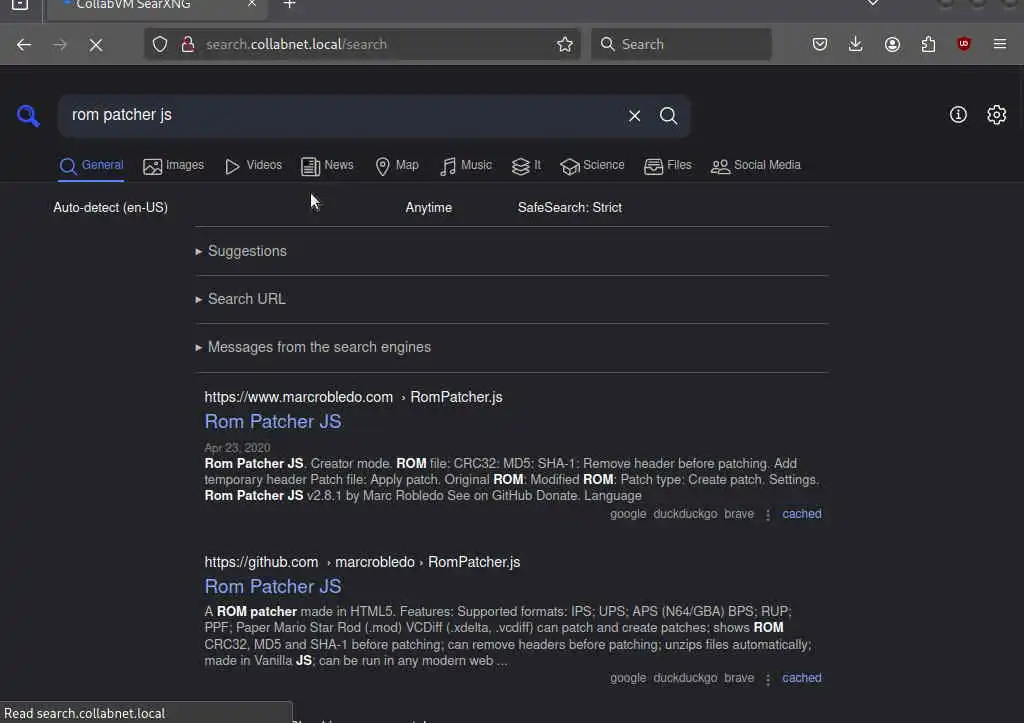Click the github.com result URL
The image size is (1024, 723).
362,562
